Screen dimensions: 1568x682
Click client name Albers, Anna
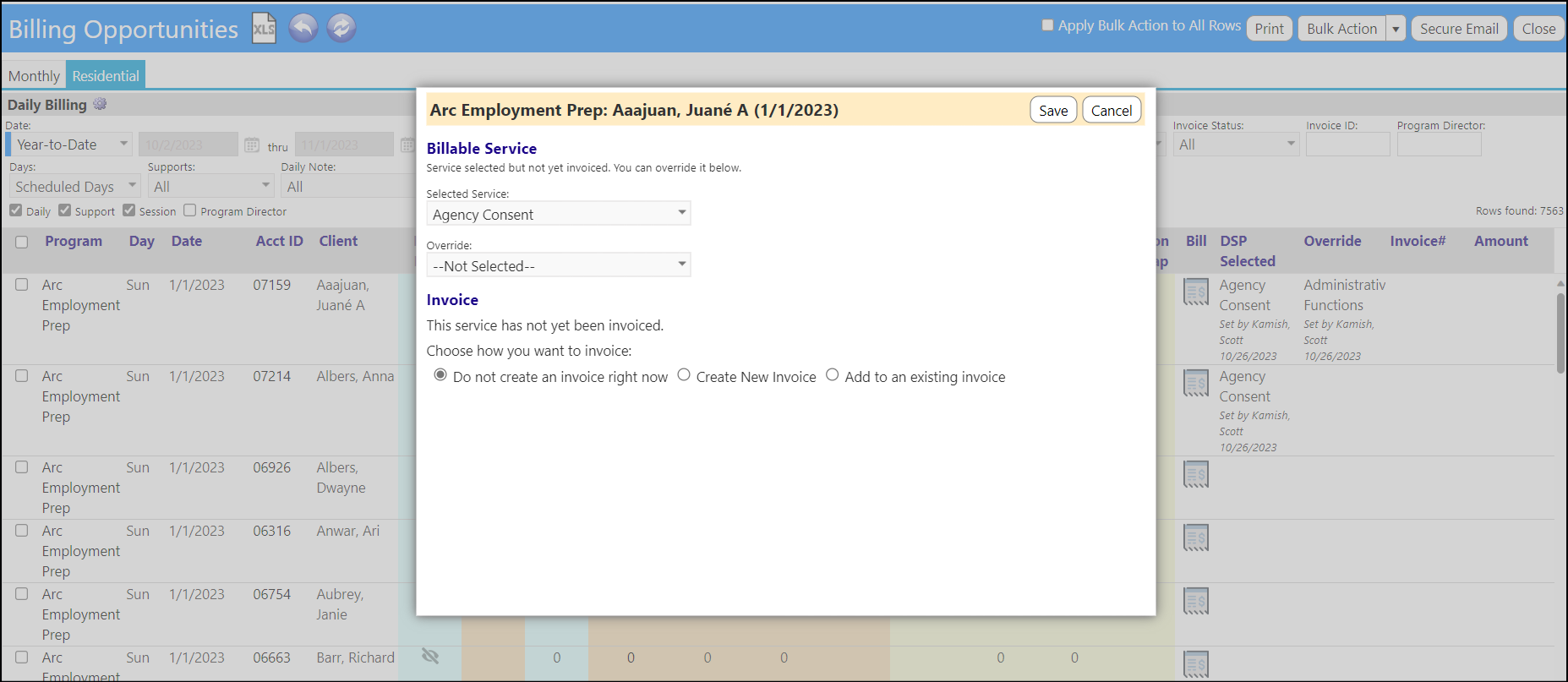click(355, 376)
